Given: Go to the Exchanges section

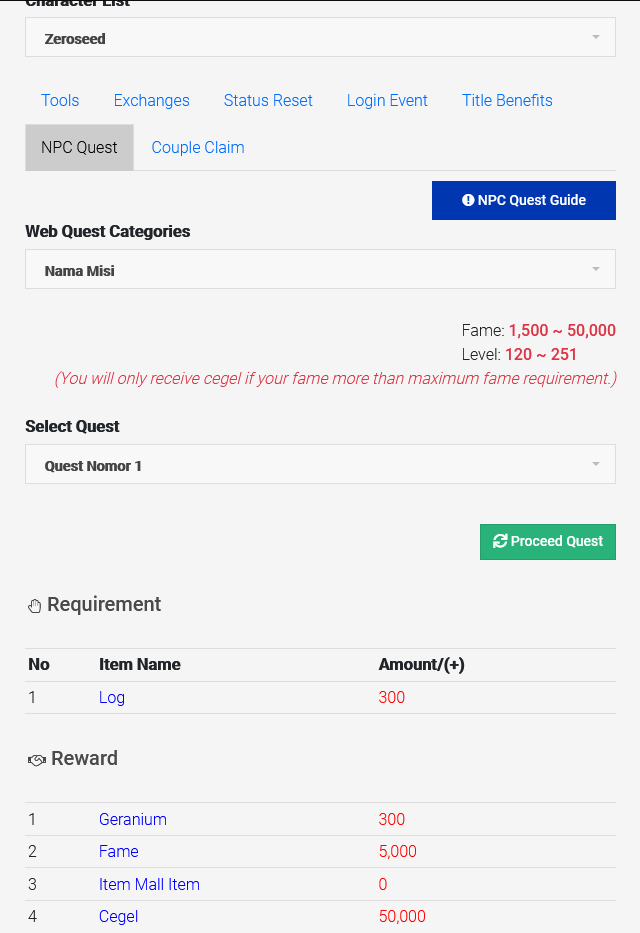Looking at the screenshot, I should click(x=151, y=100).
